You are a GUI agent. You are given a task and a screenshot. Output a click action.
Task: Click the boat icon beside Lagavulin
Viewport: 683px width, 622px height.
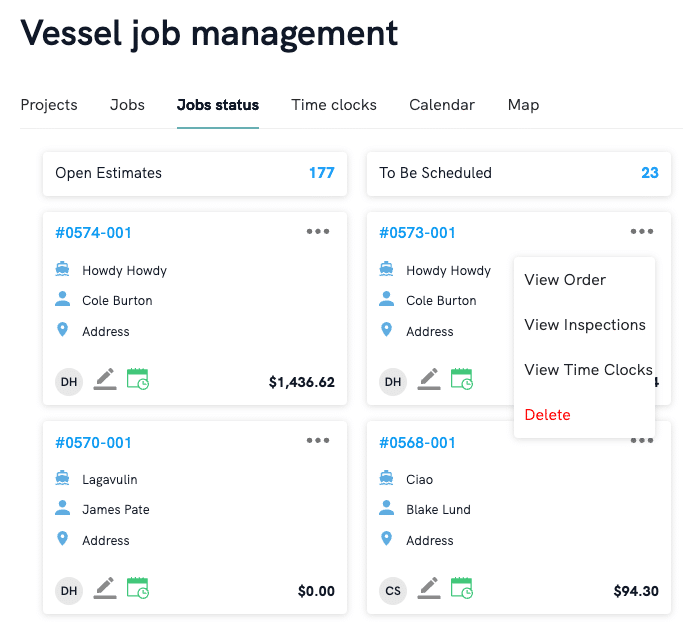pyautogui.click(x=62, y=478)
